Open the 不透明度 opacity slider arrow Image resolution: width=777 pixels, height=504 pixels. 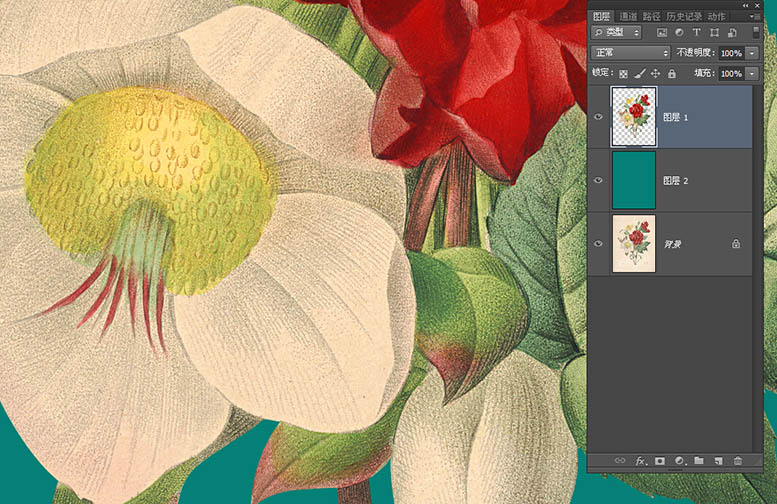tap(752, 53)
